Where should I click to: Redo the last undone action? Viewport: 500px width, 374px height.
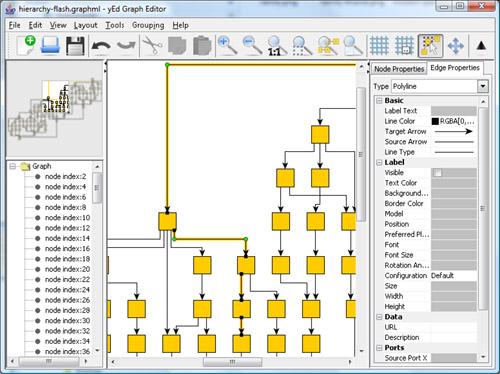126,46
